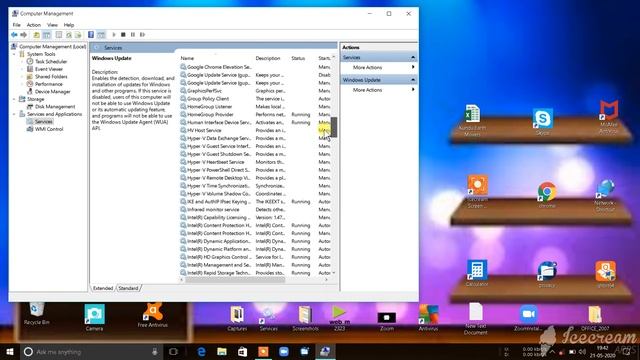Click the Forward arrow in the toolbar
The image size is (640, 360).
point(24,35)
